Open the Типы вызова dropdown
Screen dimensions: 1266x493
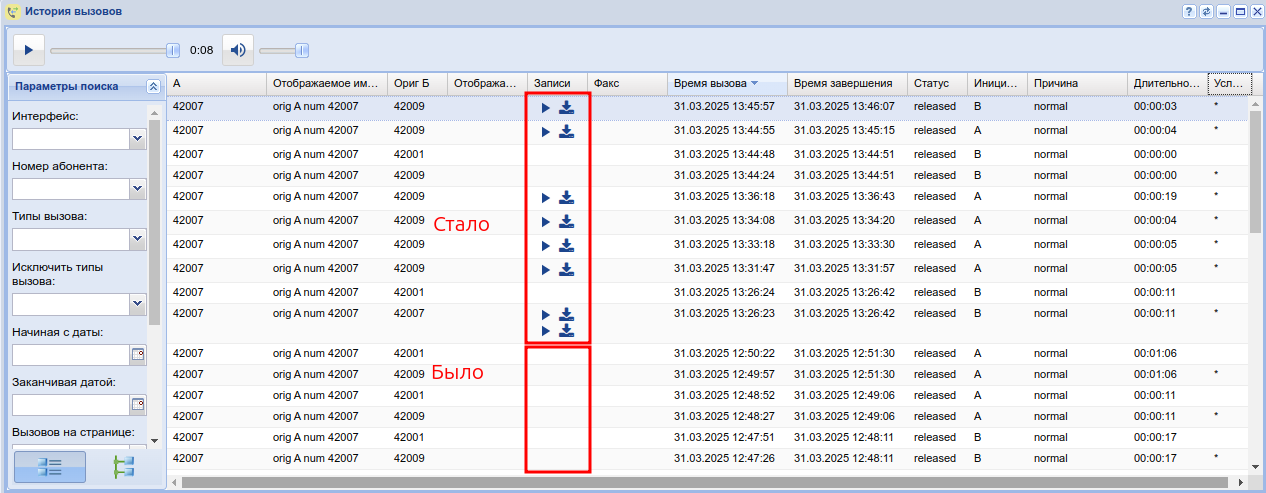click(137, 239)
